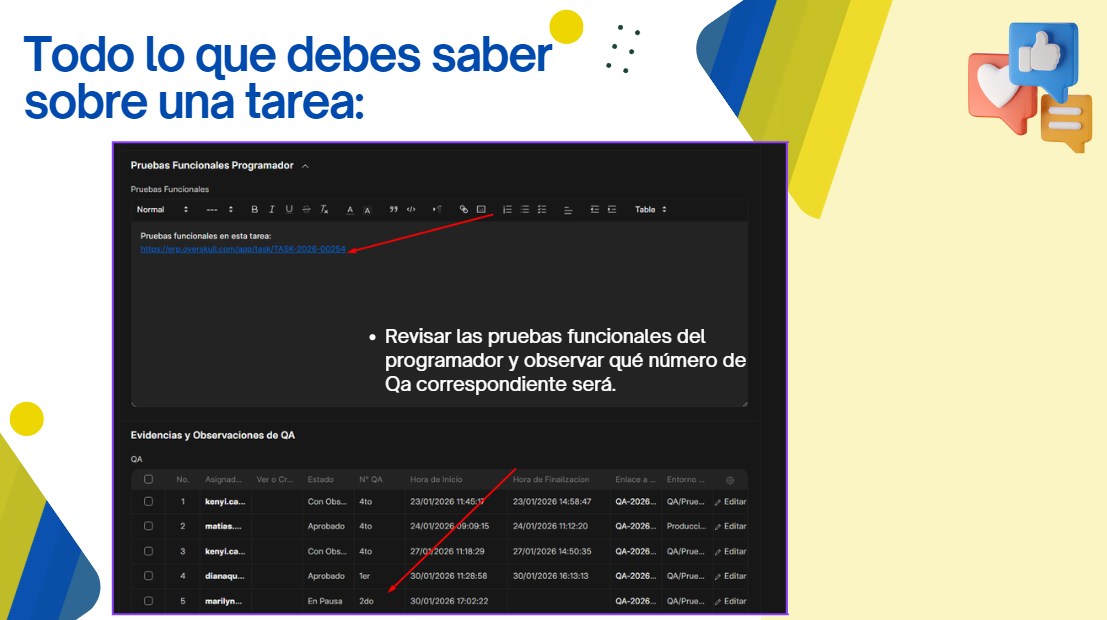Open the Normal text style dropdown
The height and width of the screenshot is (620, 1107).
click(162, 210)
